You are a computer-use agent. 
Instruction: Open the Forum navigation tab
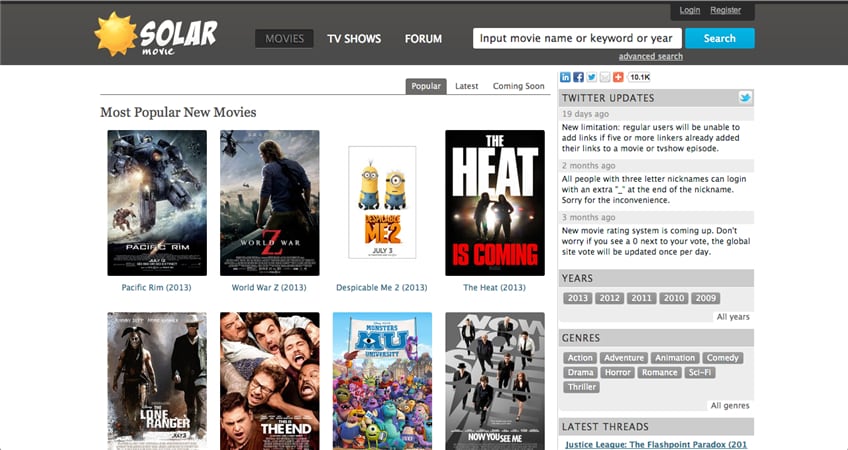(x=423, y=38)
